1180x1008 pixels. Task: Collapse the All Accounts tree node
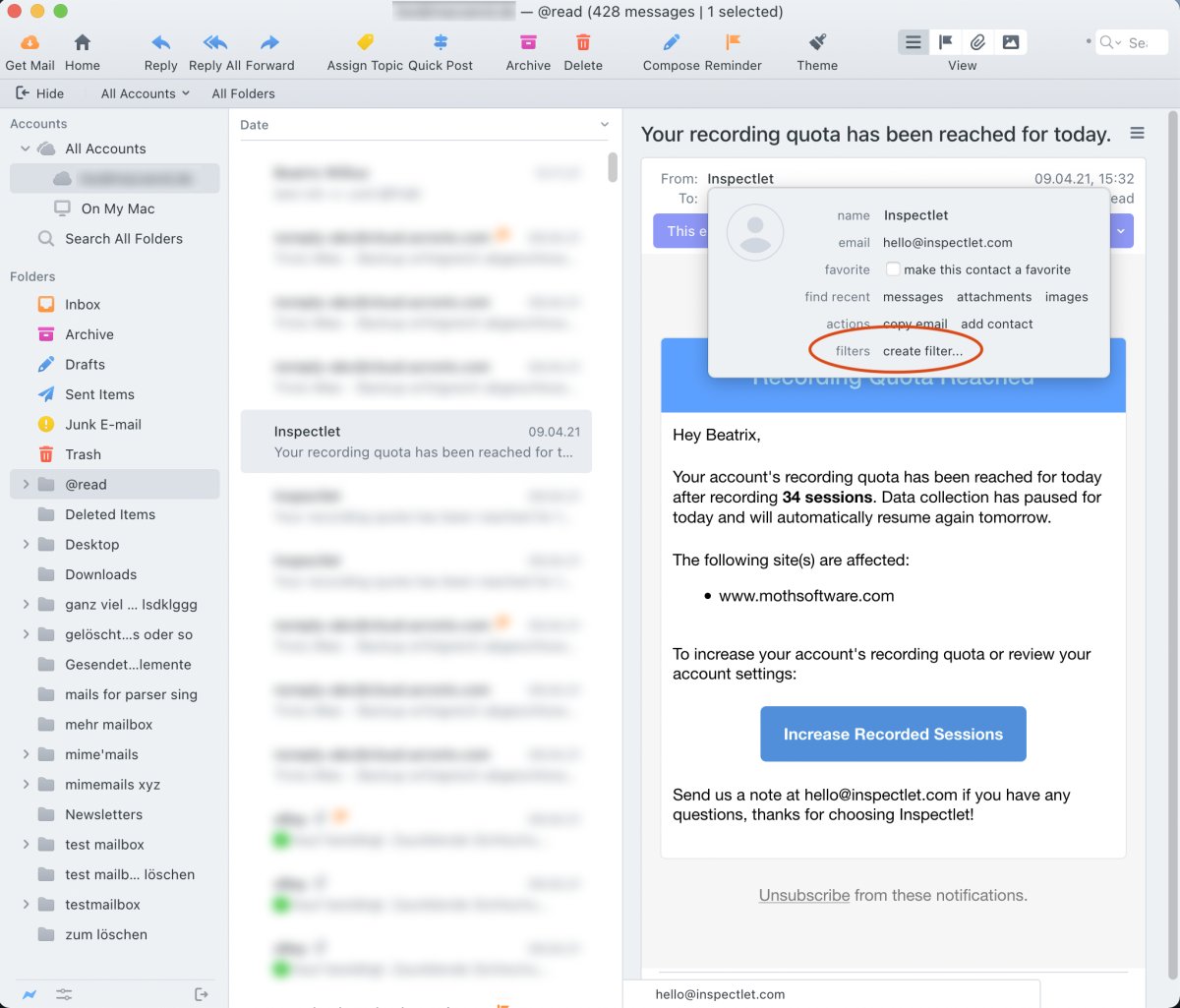26,148
